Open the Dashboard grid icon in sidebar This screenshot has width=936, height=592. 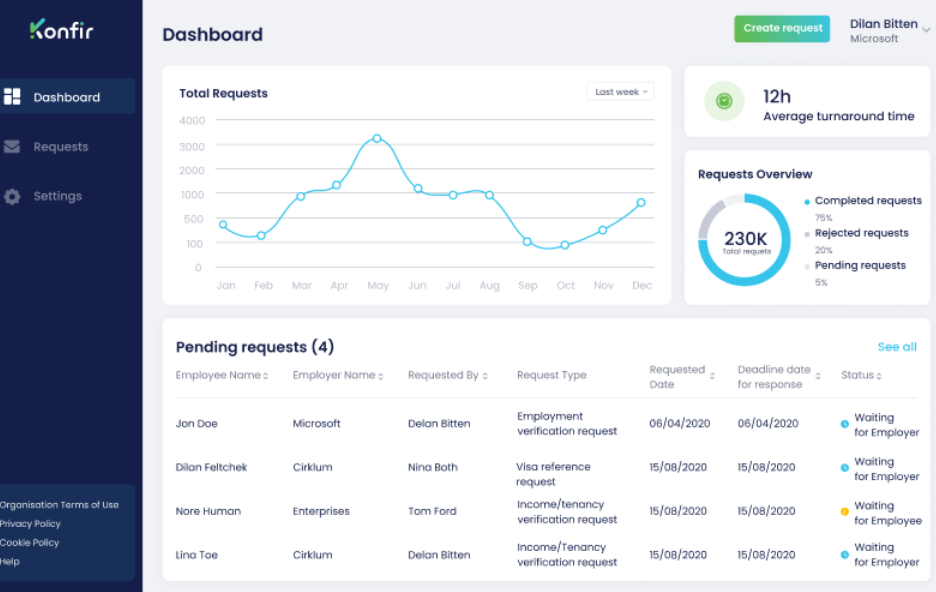(x=12, y=97)
